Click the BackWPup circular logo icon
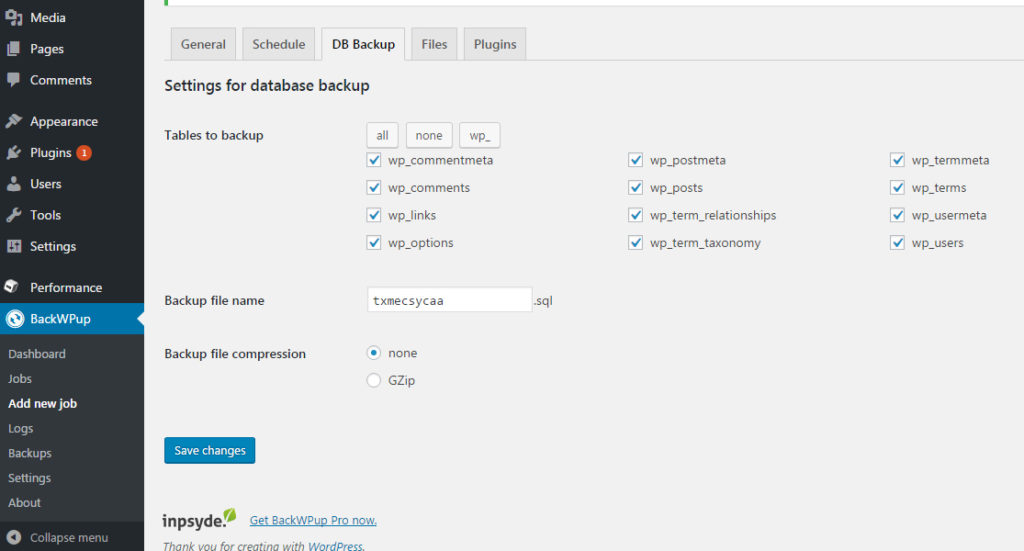Image resolution: width=1024 pixels, height=551 pixels. pos(15,319)
